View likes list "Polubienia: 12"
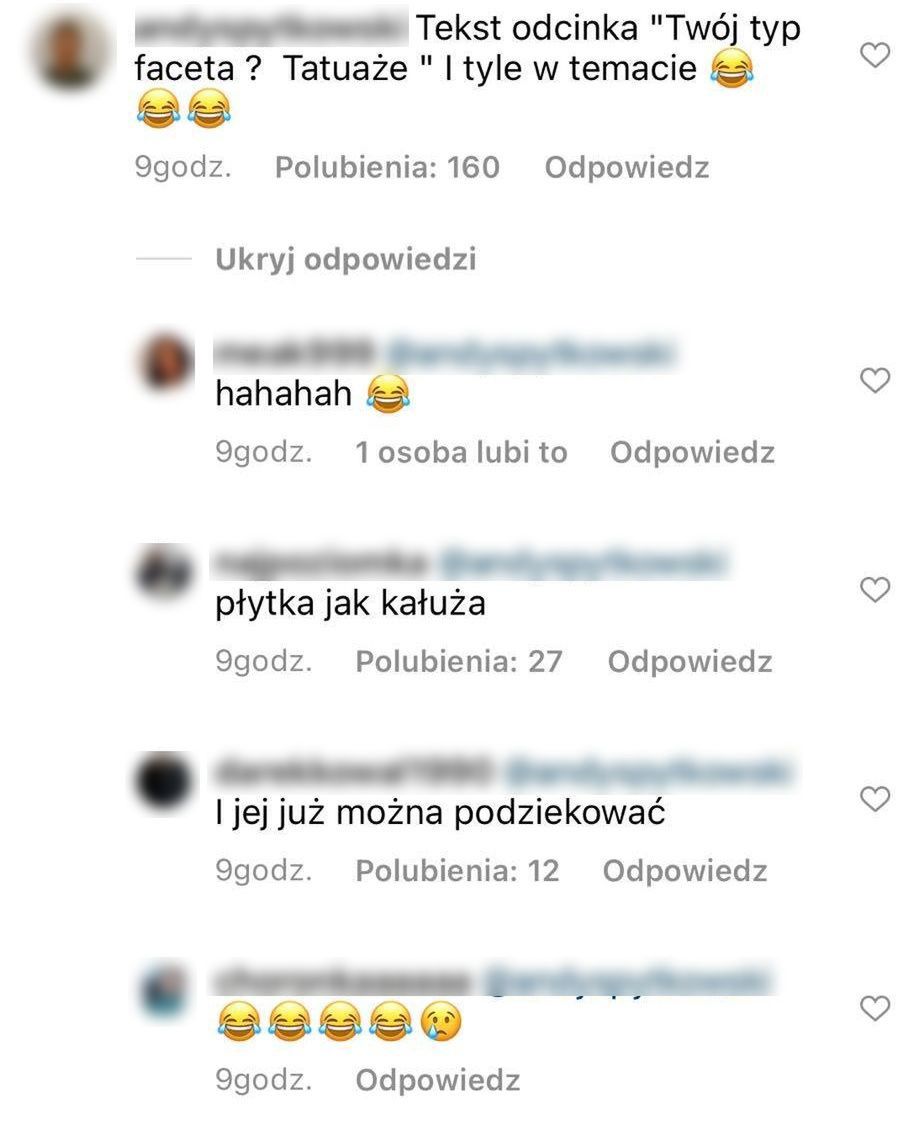 pos(457,871)
